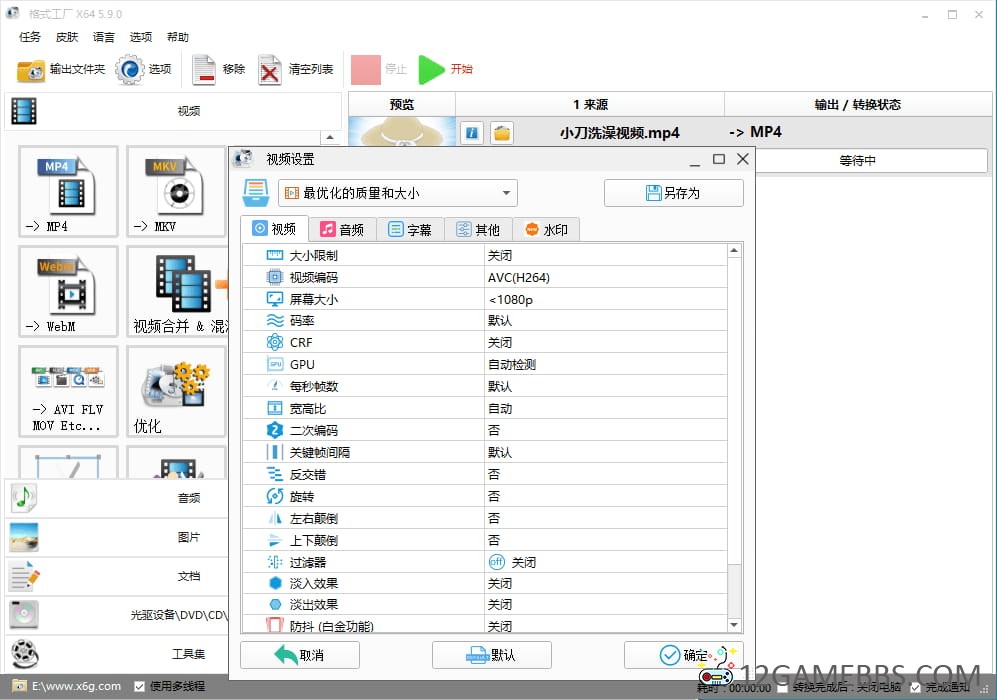Click the 淡出效果 row label
The image size is (997, 700).
[313, 605]
